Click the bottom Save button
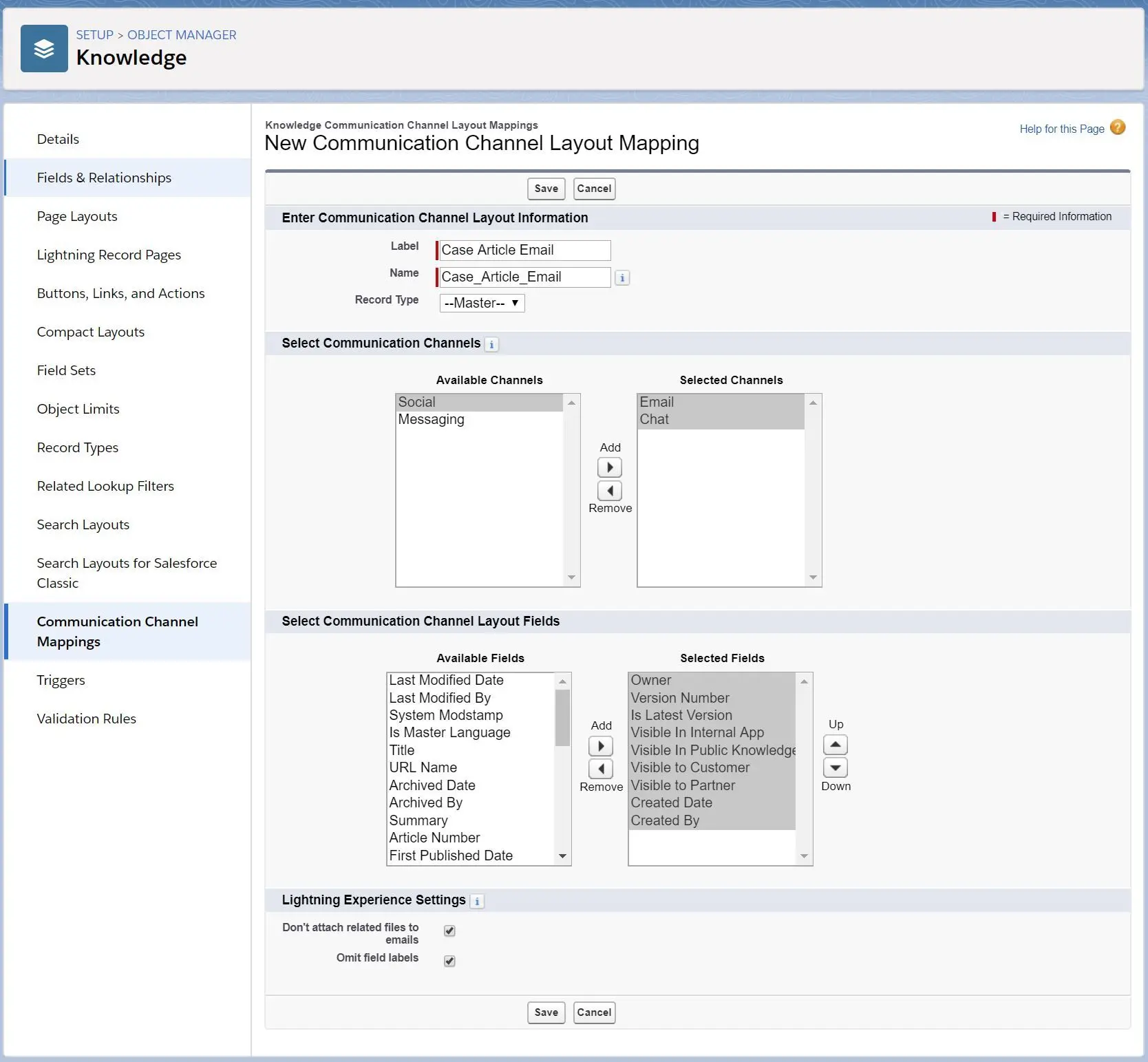1148x1062 pixels. [x=546, y=1012]
